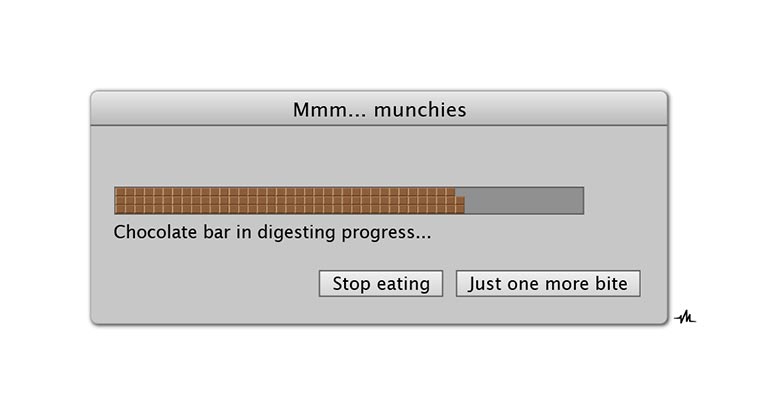Click the "Chocolate bar in digesting progress..." label

(x=273, y=233)
